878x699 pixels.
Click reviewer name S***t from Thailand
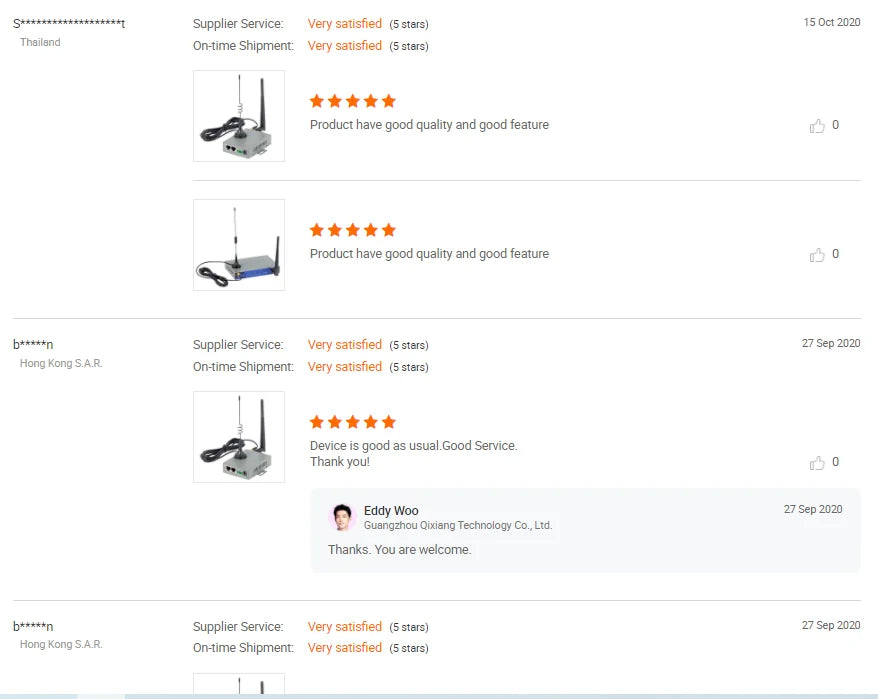tap(69, 24)
